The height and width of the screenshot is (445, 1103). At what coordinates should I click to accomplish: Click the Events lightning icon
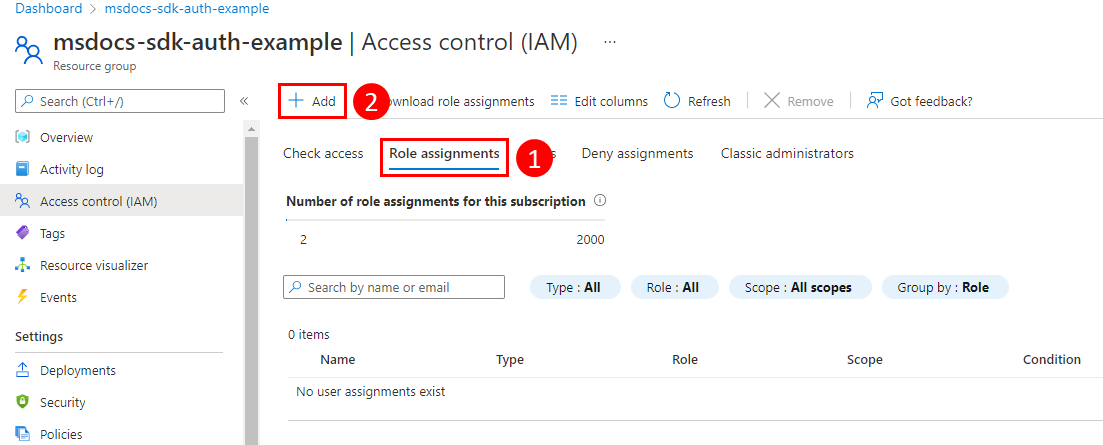(x=23, y=297)
